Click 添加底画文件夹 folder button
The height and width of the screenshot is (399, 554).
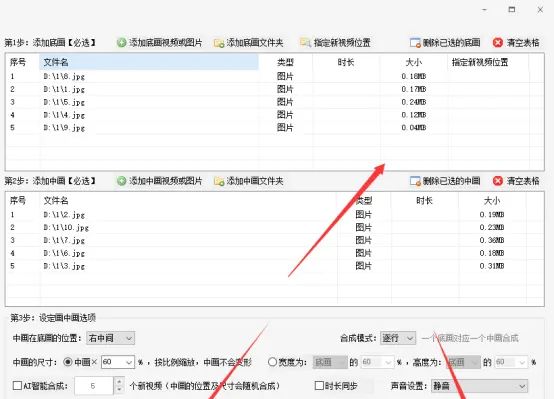[x=249, y=43]
